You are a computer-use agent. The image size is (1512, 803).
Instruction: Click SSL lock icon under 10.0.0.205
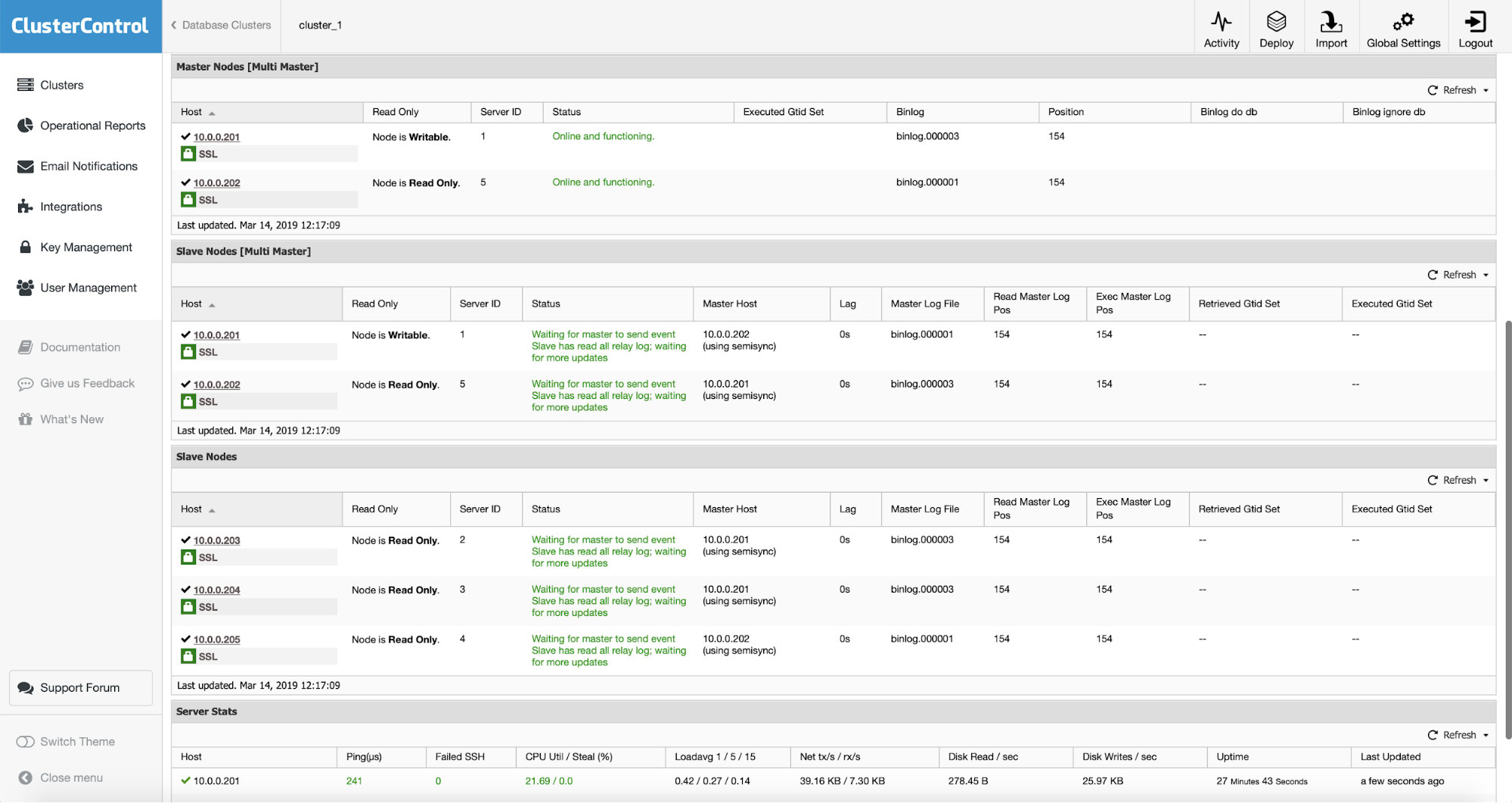click(188, 656)
